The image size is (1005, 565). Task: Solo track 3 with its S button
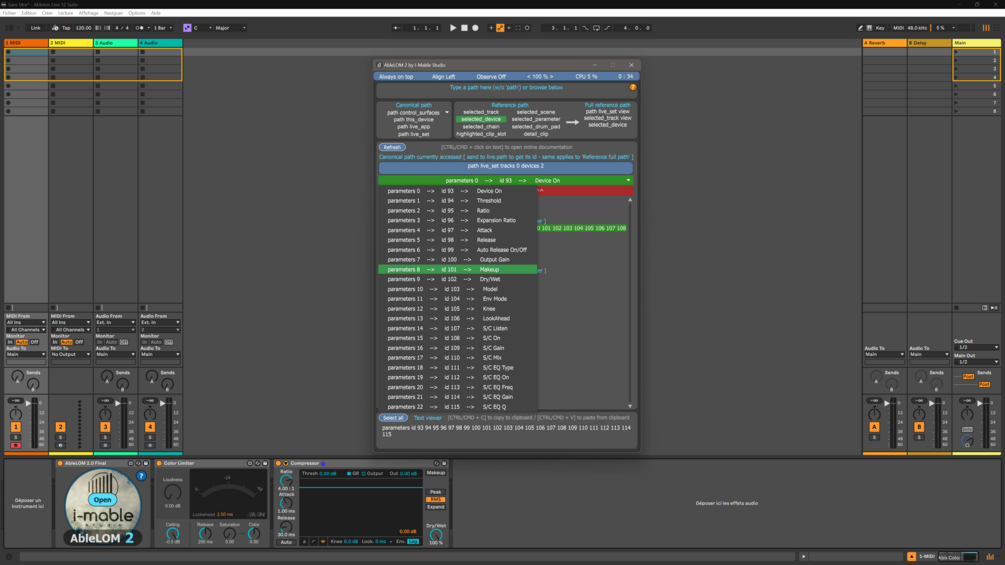tap(105, 438)
